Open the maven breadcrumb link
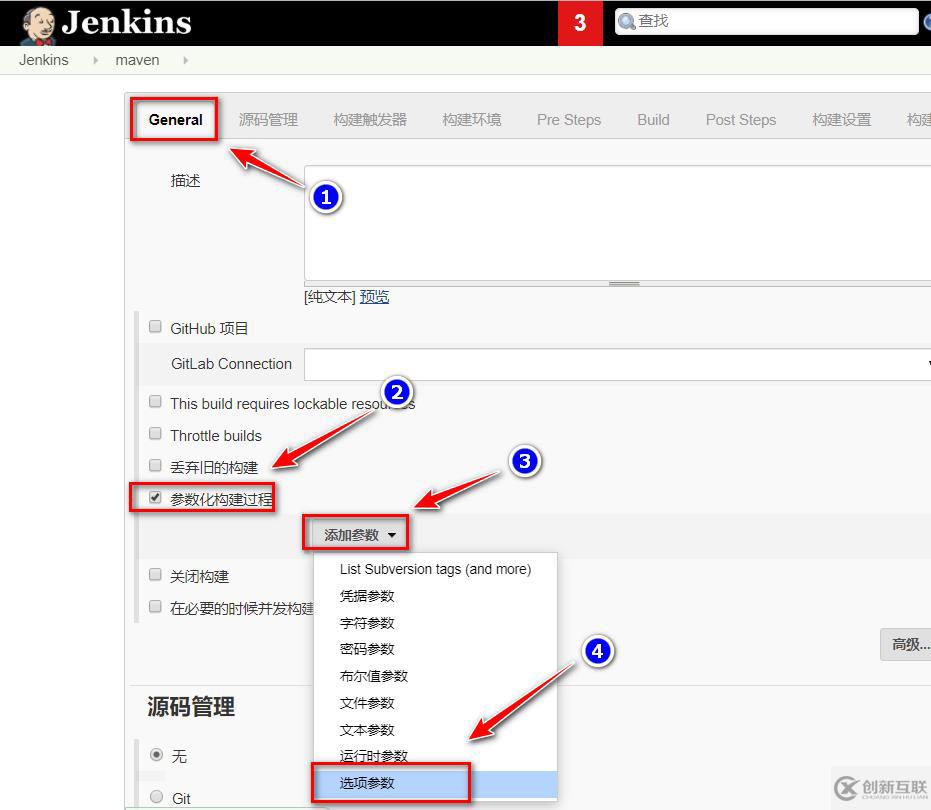This screenshot has height=810, width=931. point(137,60)
